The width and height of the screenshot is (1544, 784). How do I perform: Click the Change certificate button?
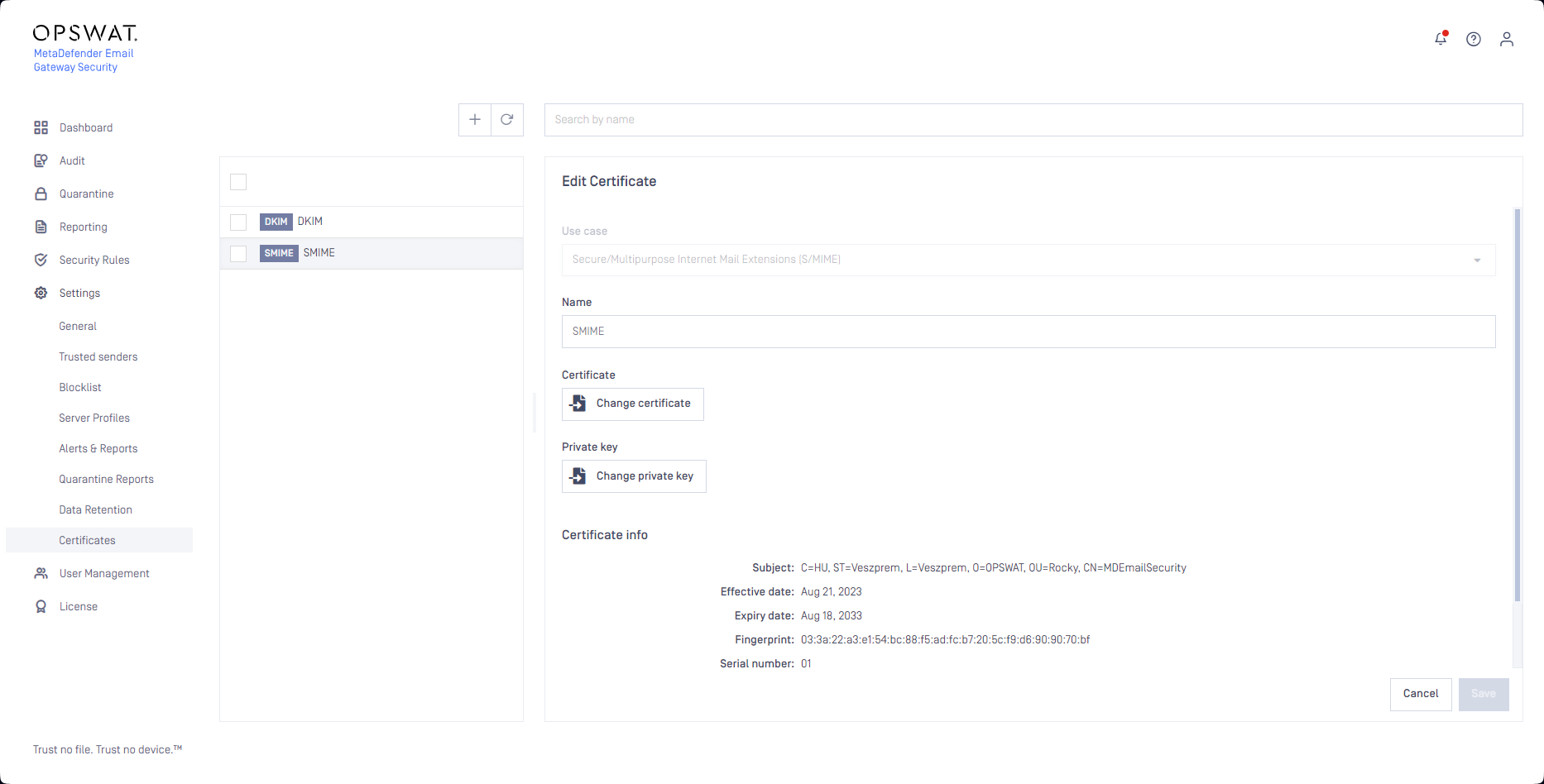click(633, 404)
